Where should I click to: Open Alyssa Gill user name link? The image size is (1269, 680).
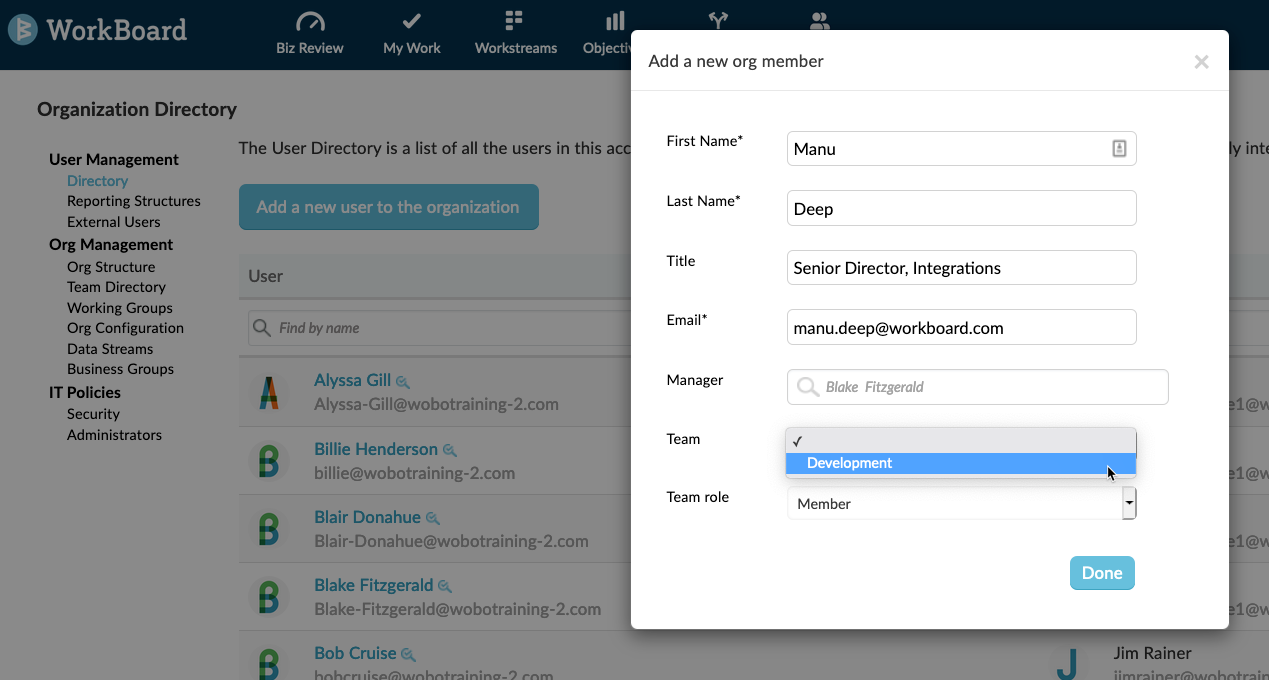[352, 380]
